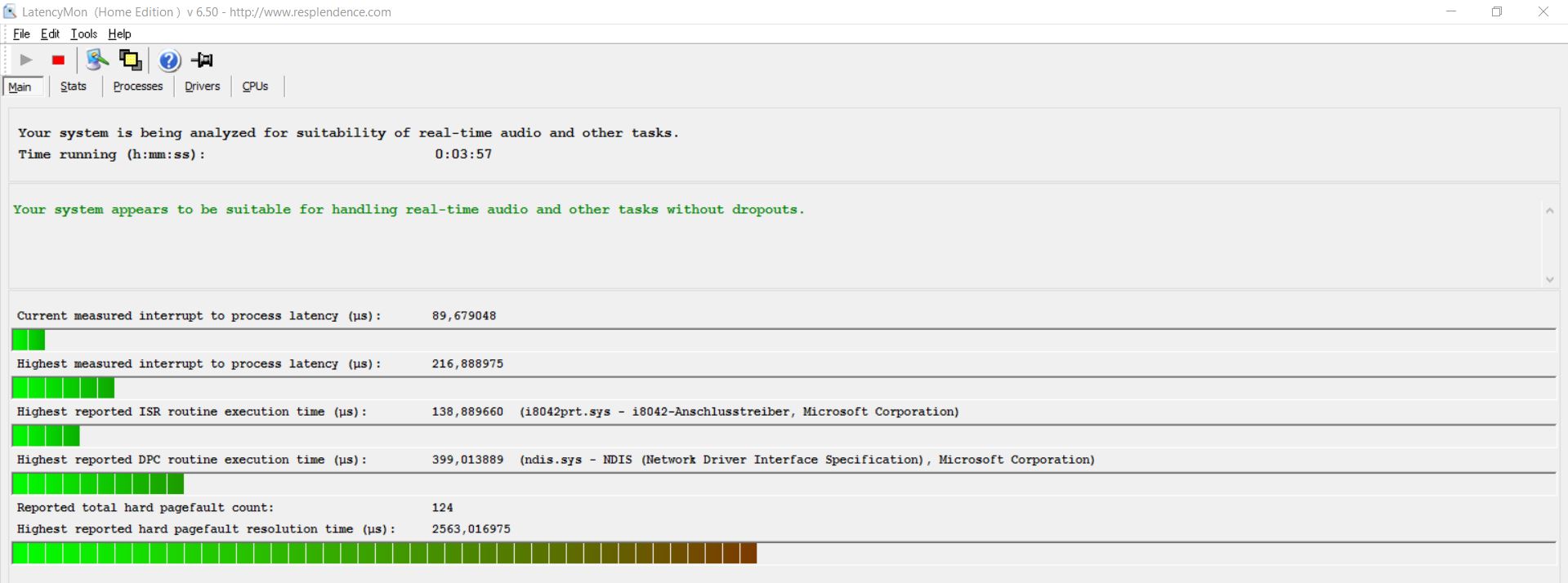Click the pagefault count value 124

tap(442, 507)
